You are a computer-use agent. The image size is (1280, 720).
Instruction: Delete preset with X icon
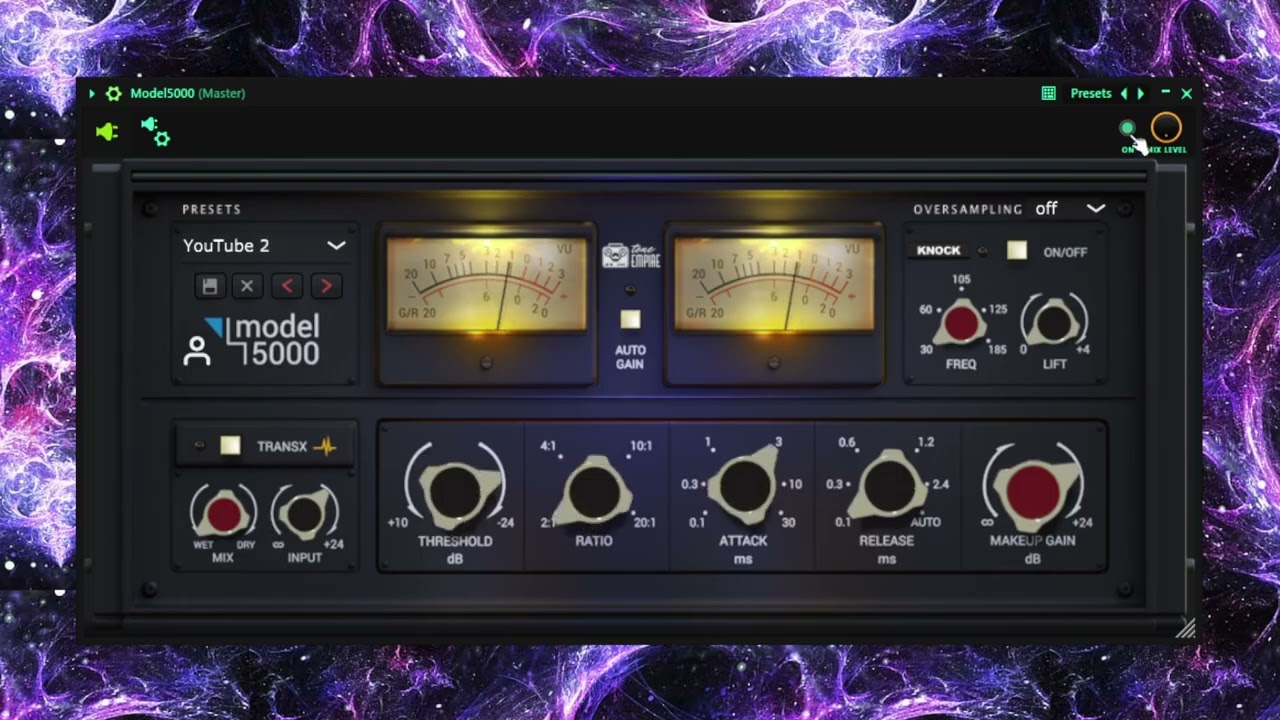click(247, 286)
